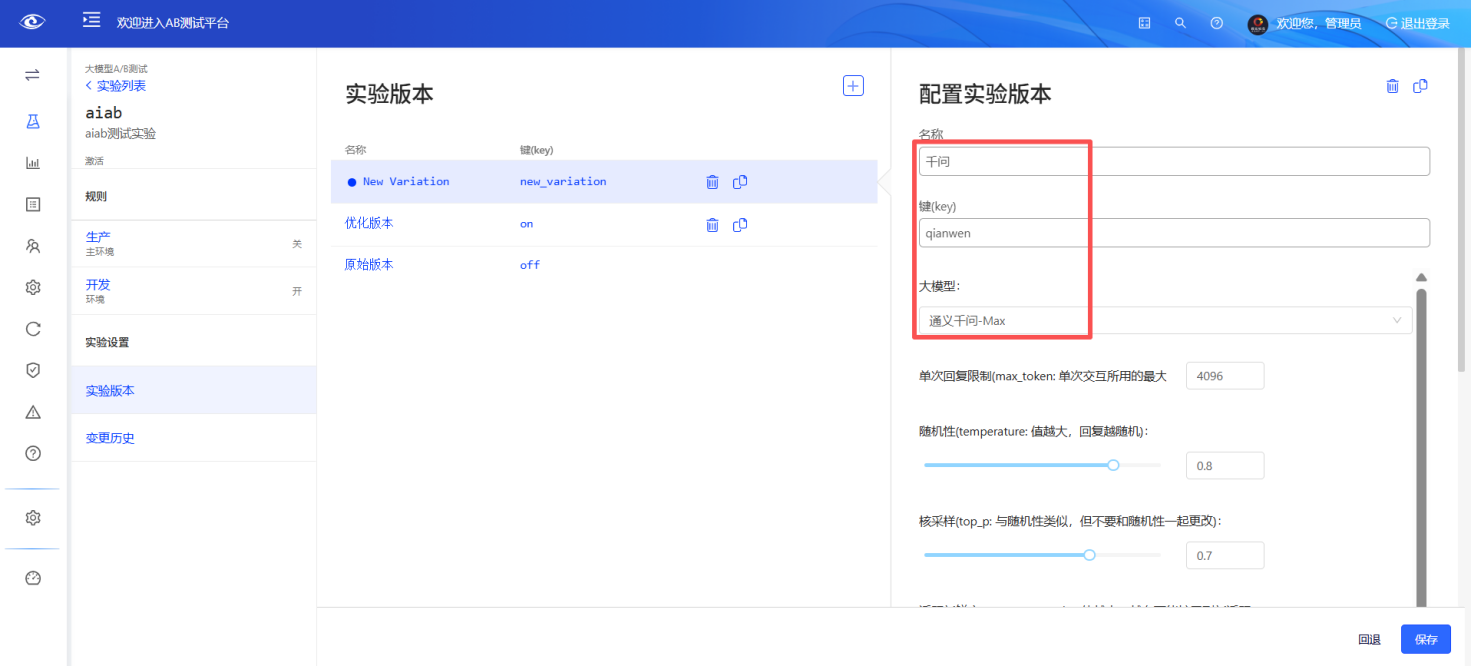Click the apps grid icon in top bar
1471x666 pixels.
coord(1144,22)
